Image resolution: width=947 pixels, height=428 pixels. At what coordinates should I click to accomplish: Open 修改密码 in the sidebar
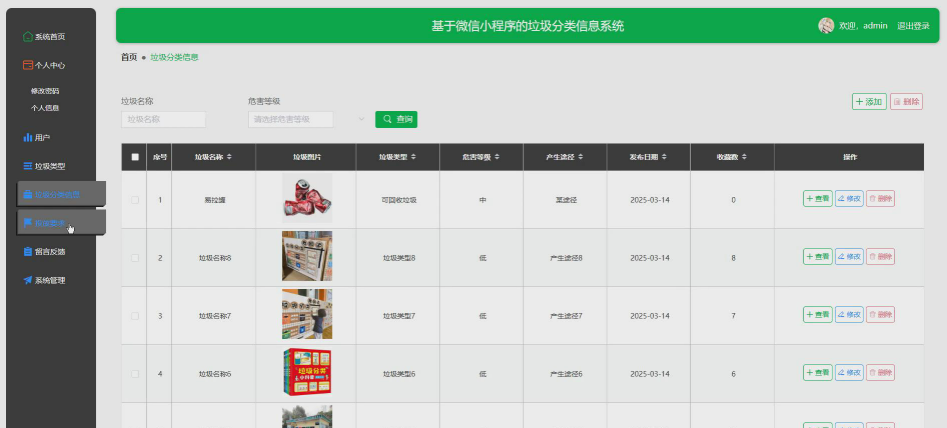click(45, 91)
